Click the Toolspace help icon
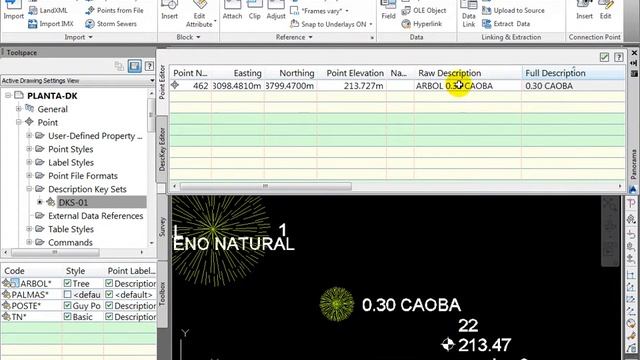The image size is (640, 360). pyautogui.click(x=149, y=66)
